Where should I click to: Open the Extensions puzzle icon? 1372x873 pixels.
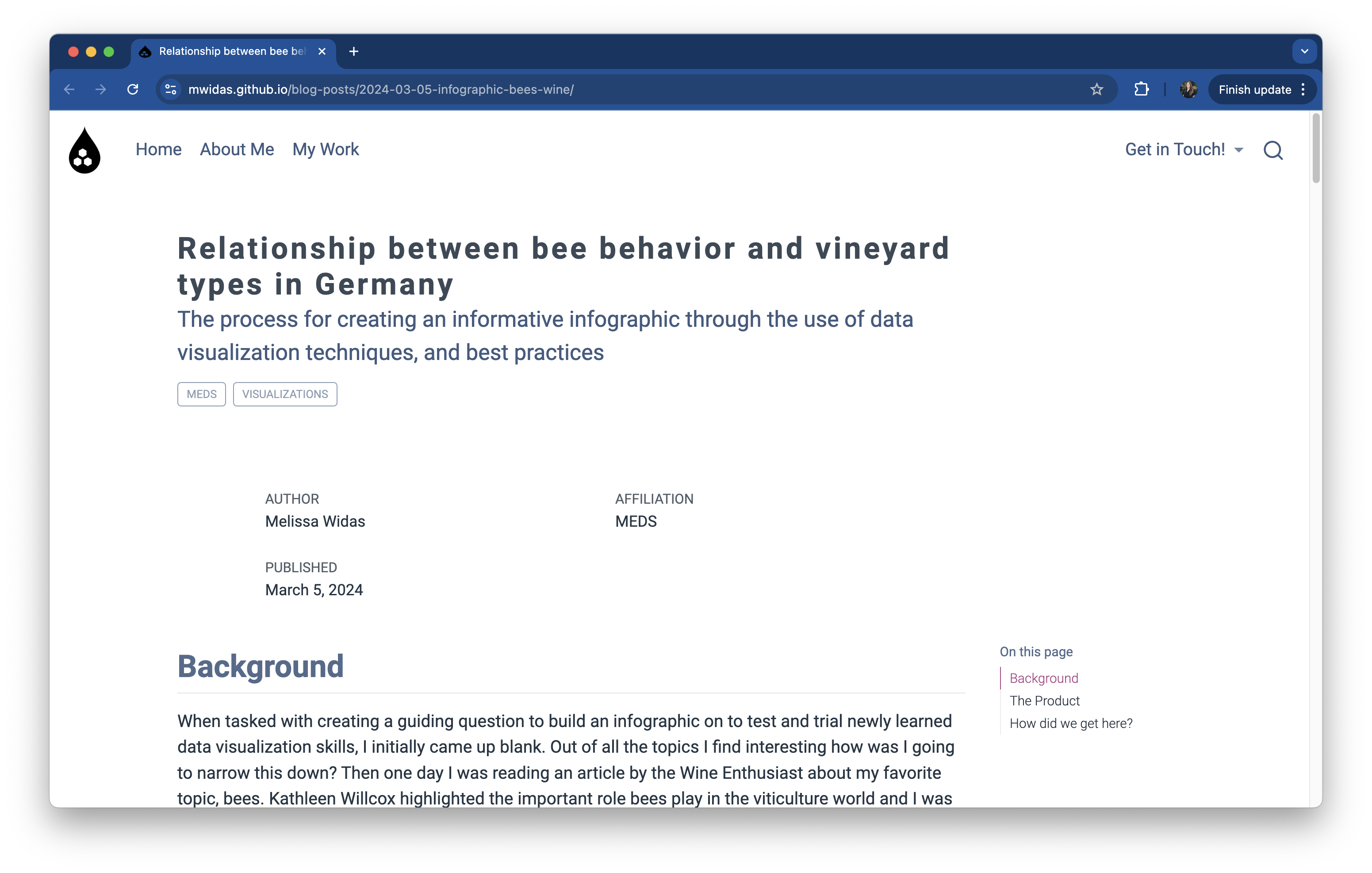pos(1141,89)
